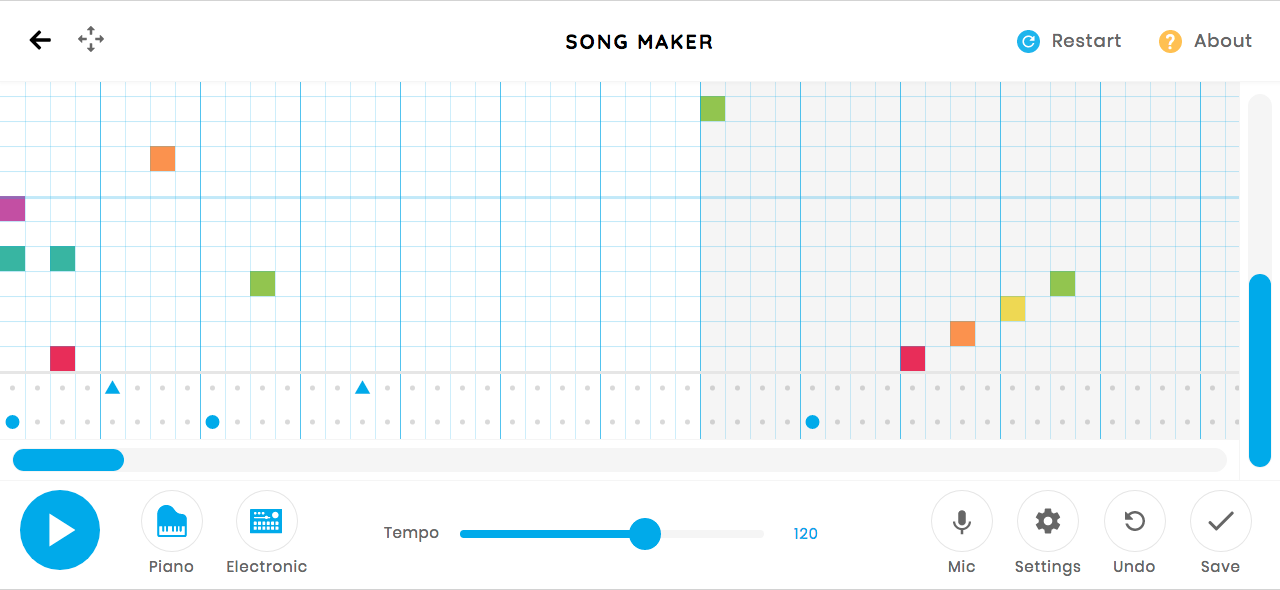Click the vertical scrollbar thumb

(1259, 370)
